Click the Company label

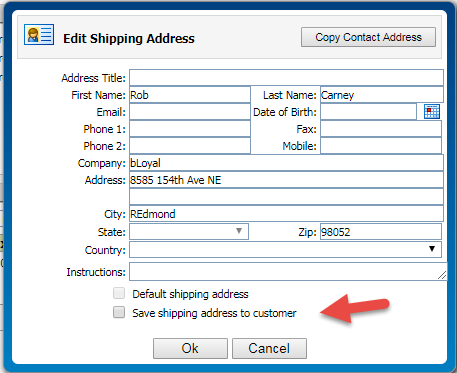(102, 163)
